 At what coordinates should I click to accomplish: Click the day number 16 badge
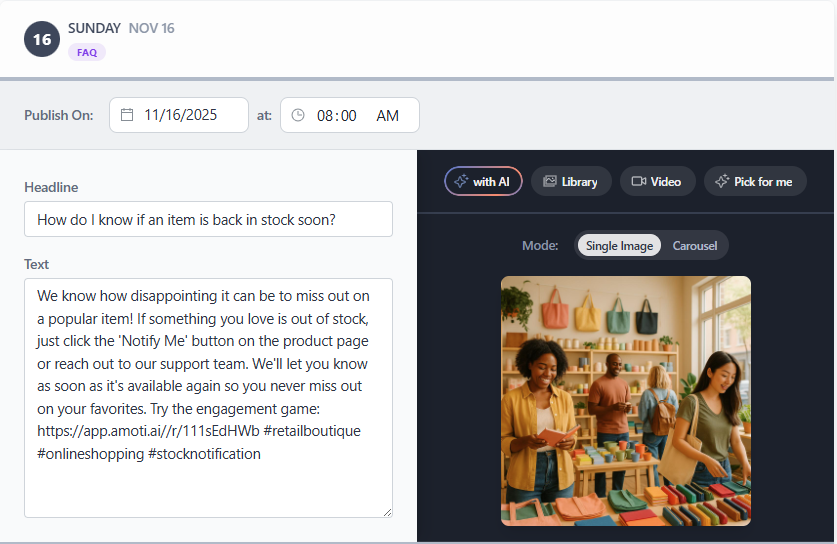click(x=42, y=39)
